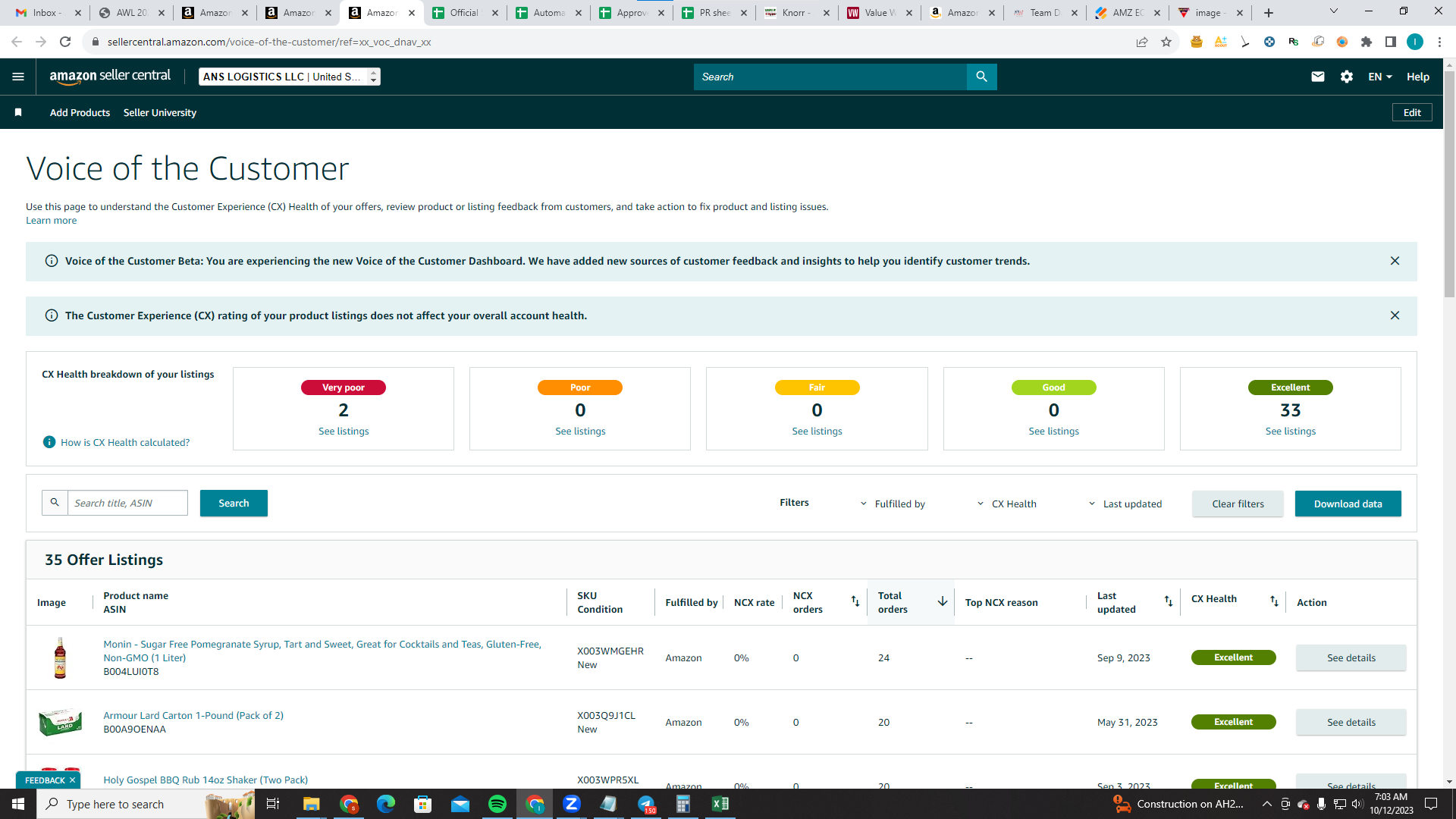This screenshot has width=1456, height=819.
Task: See listings under Excellent
Action: click(1291, 431)
